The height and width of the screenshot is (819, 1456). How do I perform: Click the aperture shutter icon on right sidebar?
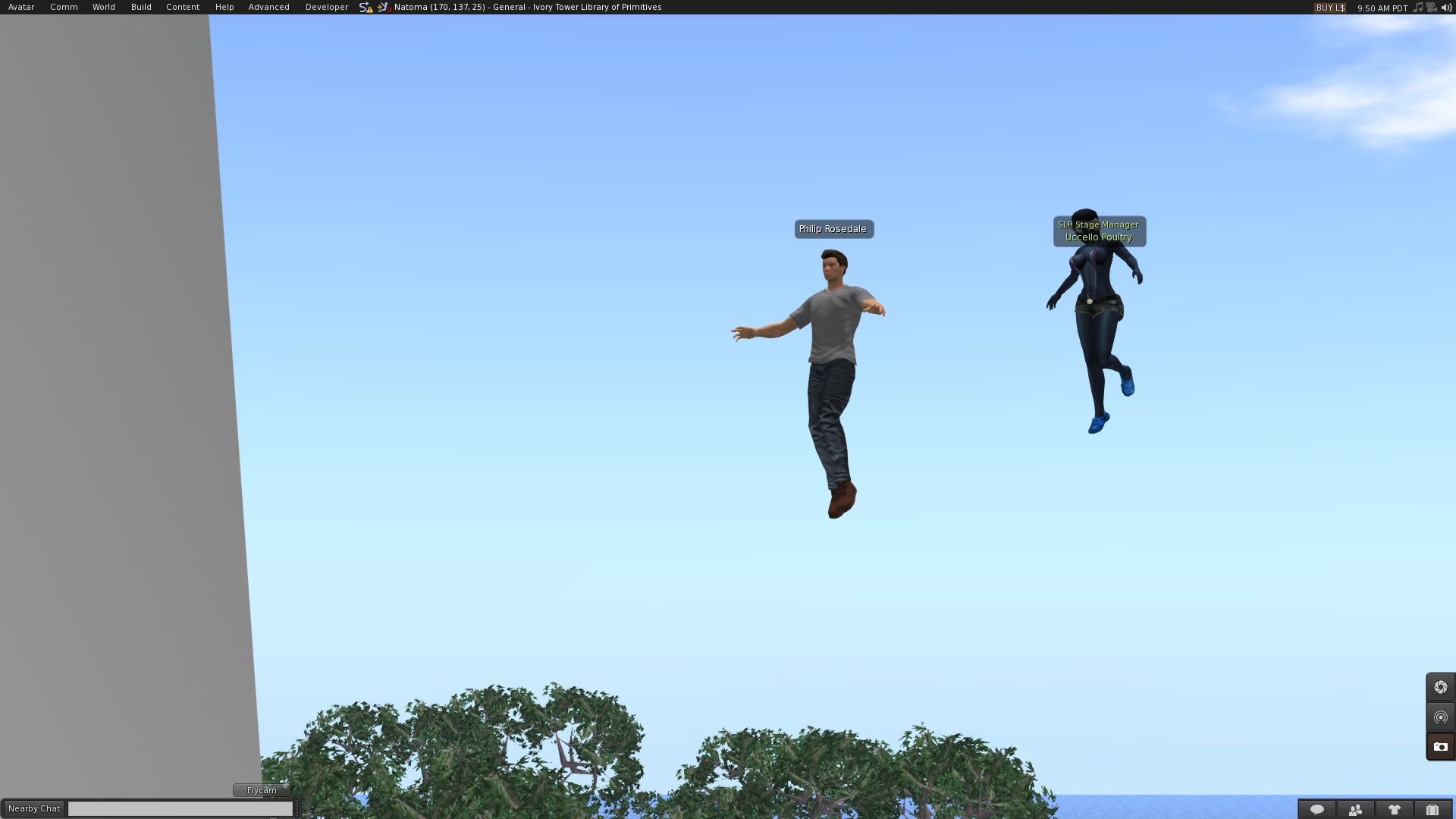pyautogui.click(x=1440, y=687)
